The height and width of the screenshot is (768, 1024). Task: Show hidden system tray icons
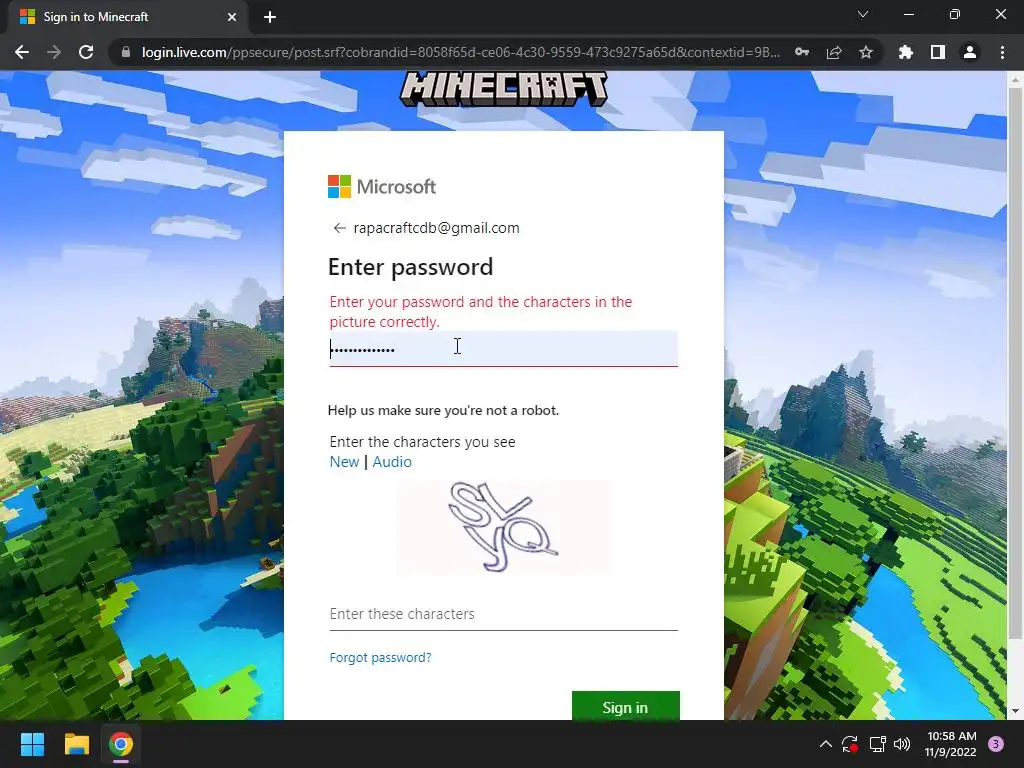pyautogui.click(x=825, y=744)
